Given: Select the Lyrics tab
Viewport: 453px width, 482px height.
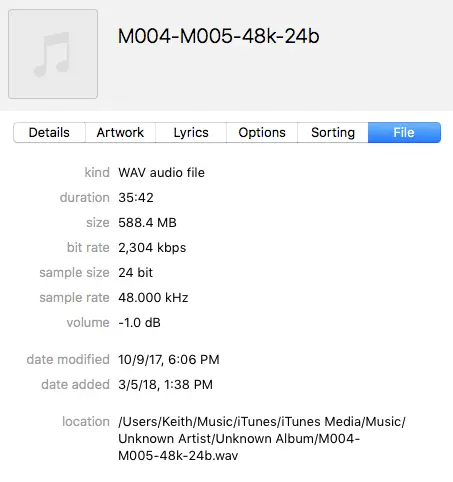Looking at the screenshot, I should (x=191, y=133).
